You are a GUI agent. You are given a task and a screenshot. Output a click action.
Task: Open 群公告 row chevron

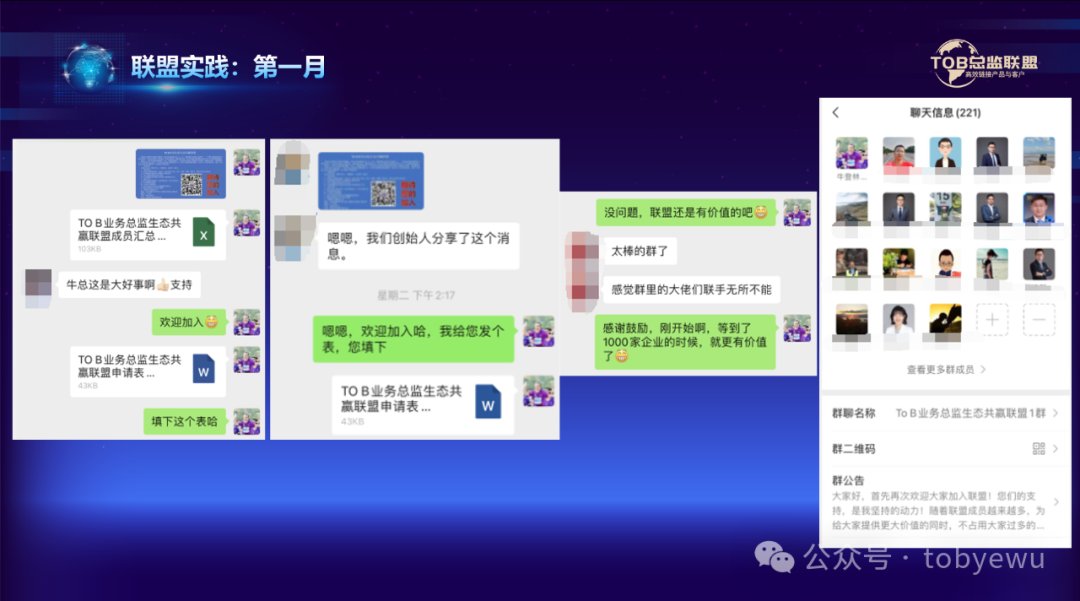click(1055, 502)
